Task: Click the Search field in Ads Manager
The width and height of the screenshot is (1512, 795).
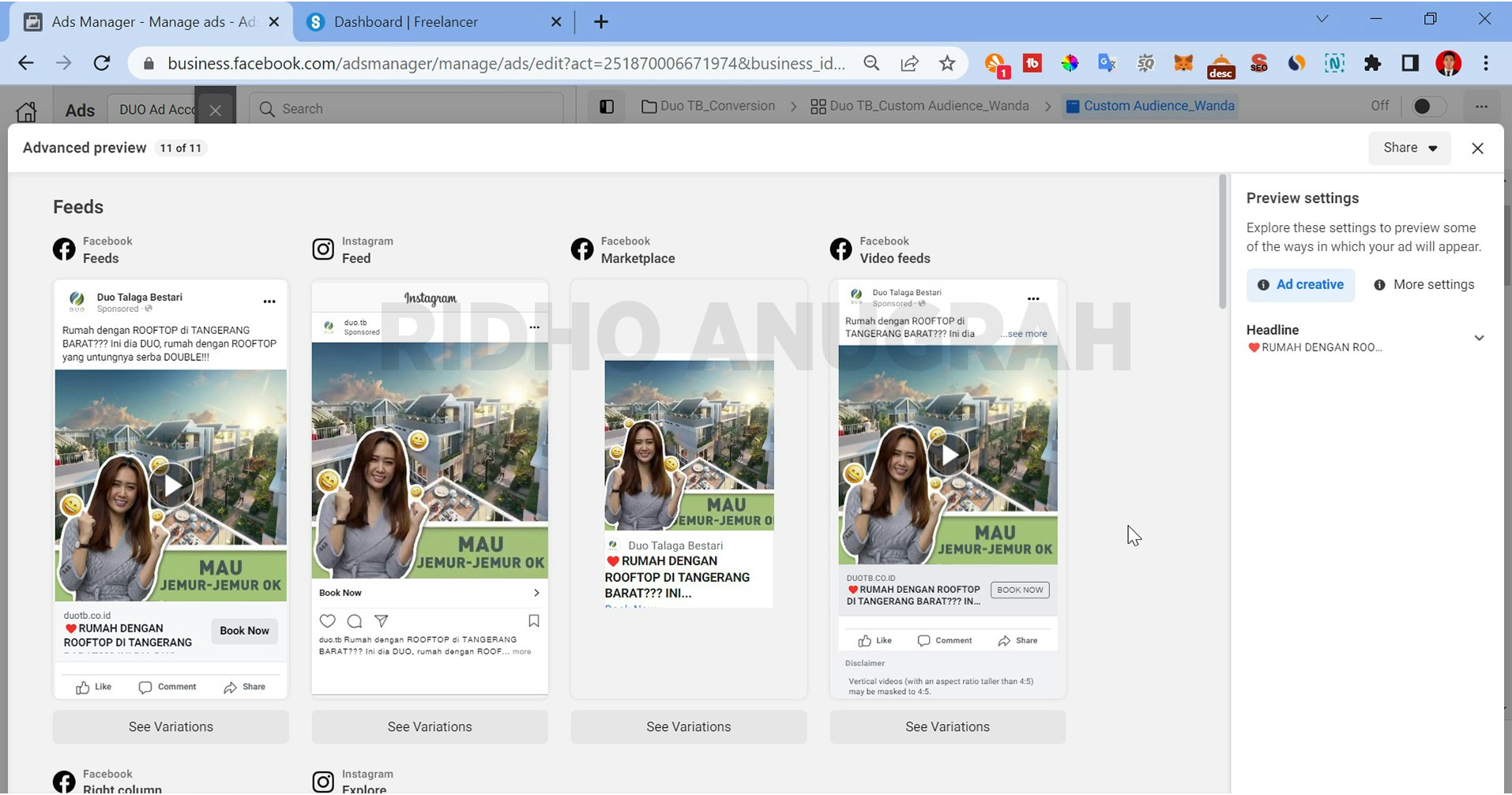Action: point(406,109)
